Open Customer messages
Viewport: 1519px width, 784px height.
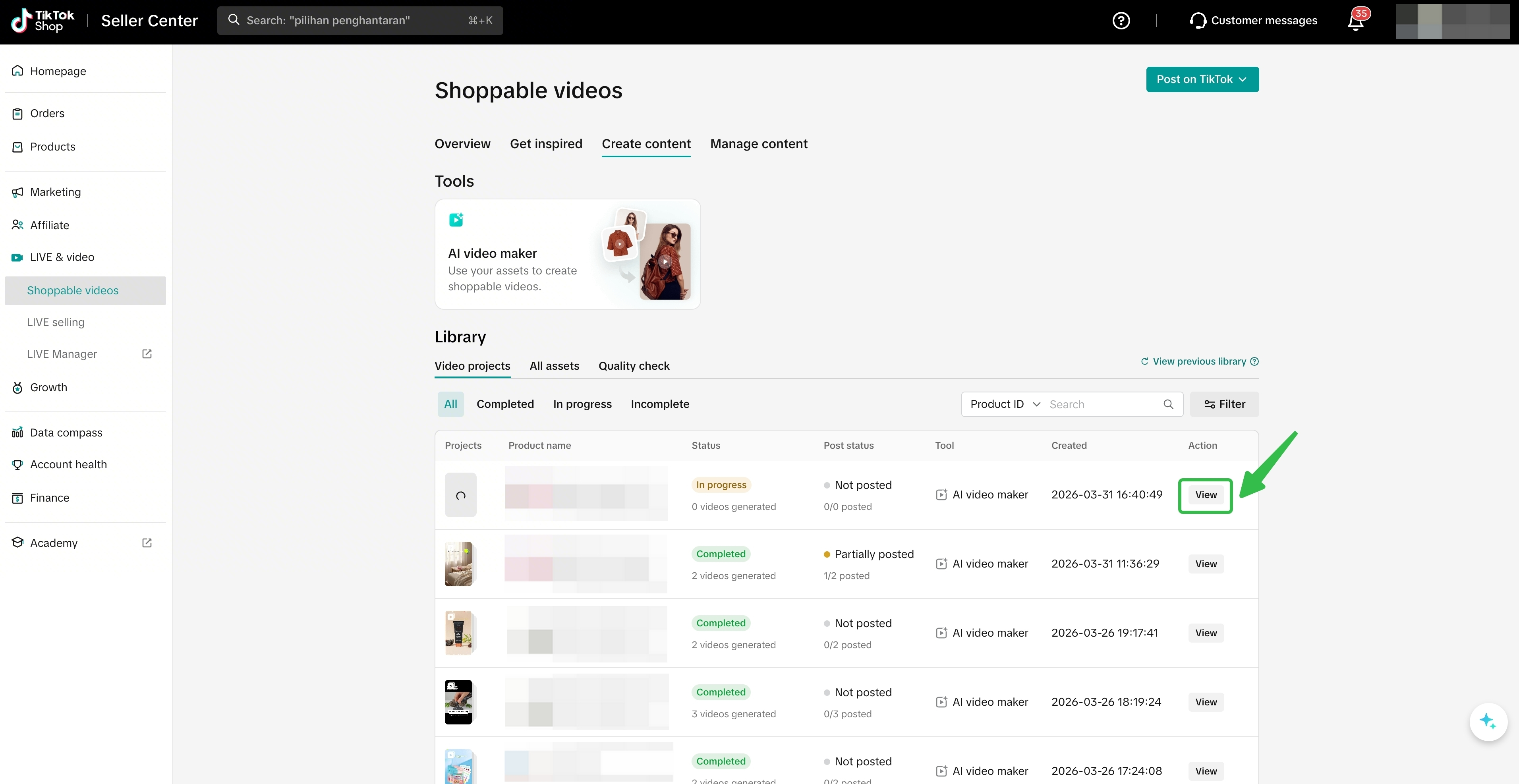pos(1264,21)
